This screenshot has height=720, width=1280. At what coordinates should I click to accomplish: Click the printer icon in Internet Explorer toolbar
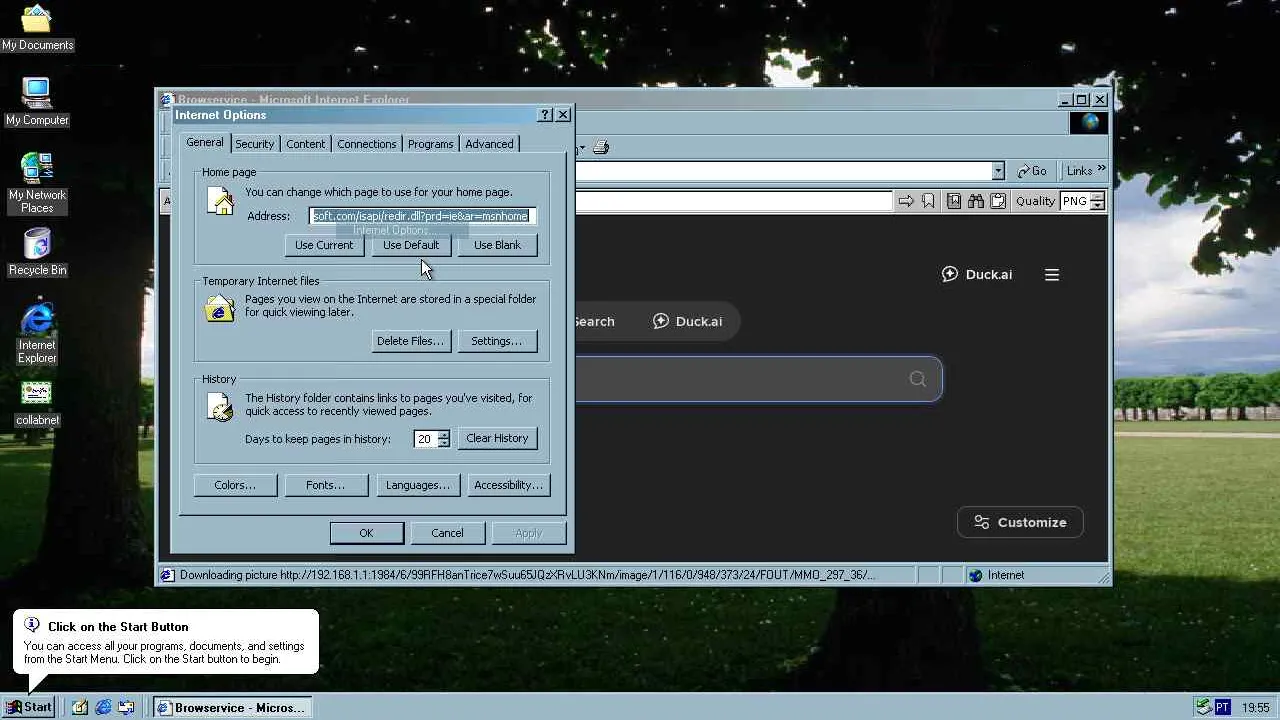(x=601, y=148)
